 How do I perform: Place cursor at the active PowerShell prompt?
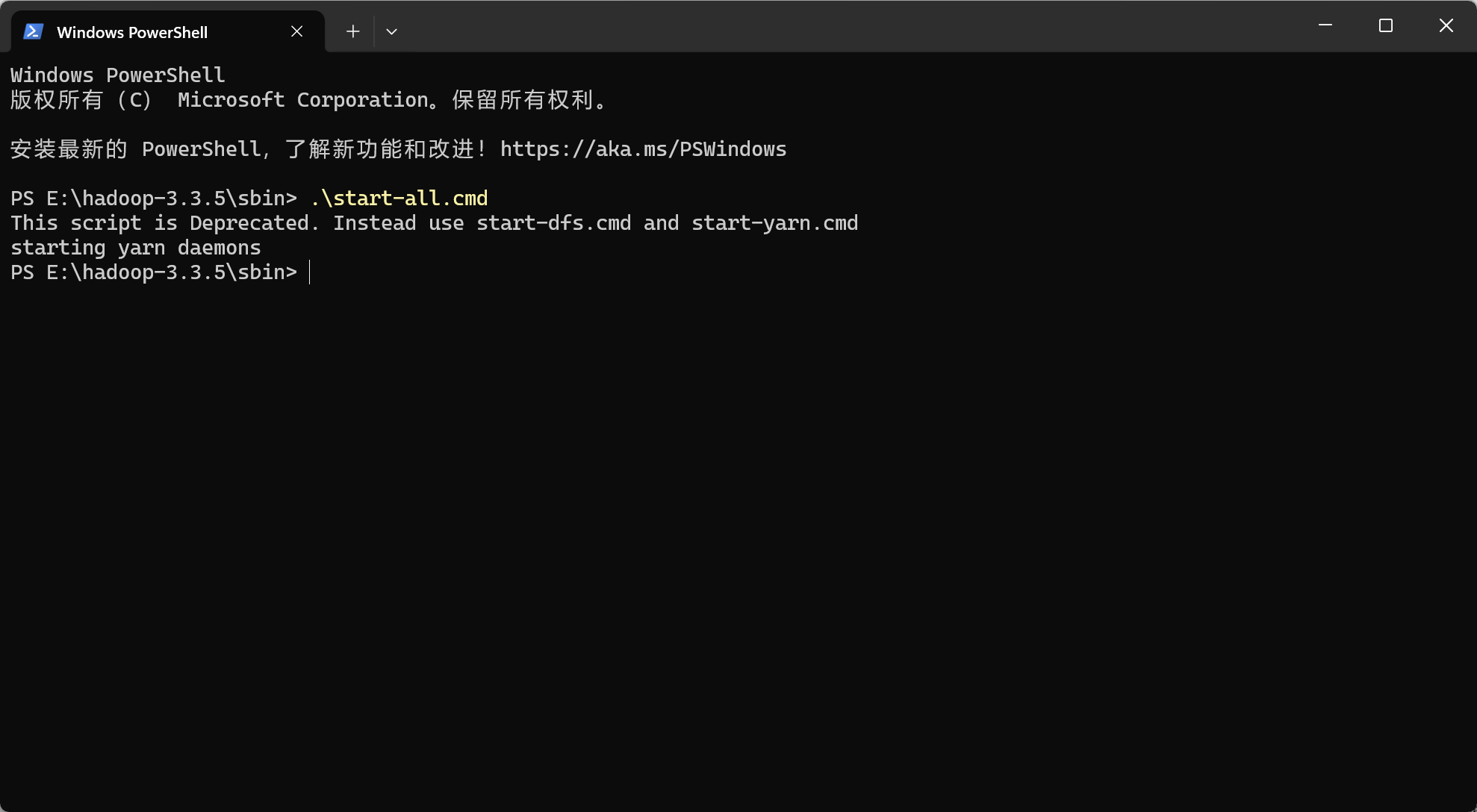pyautogui.click(x=310, y=272)
